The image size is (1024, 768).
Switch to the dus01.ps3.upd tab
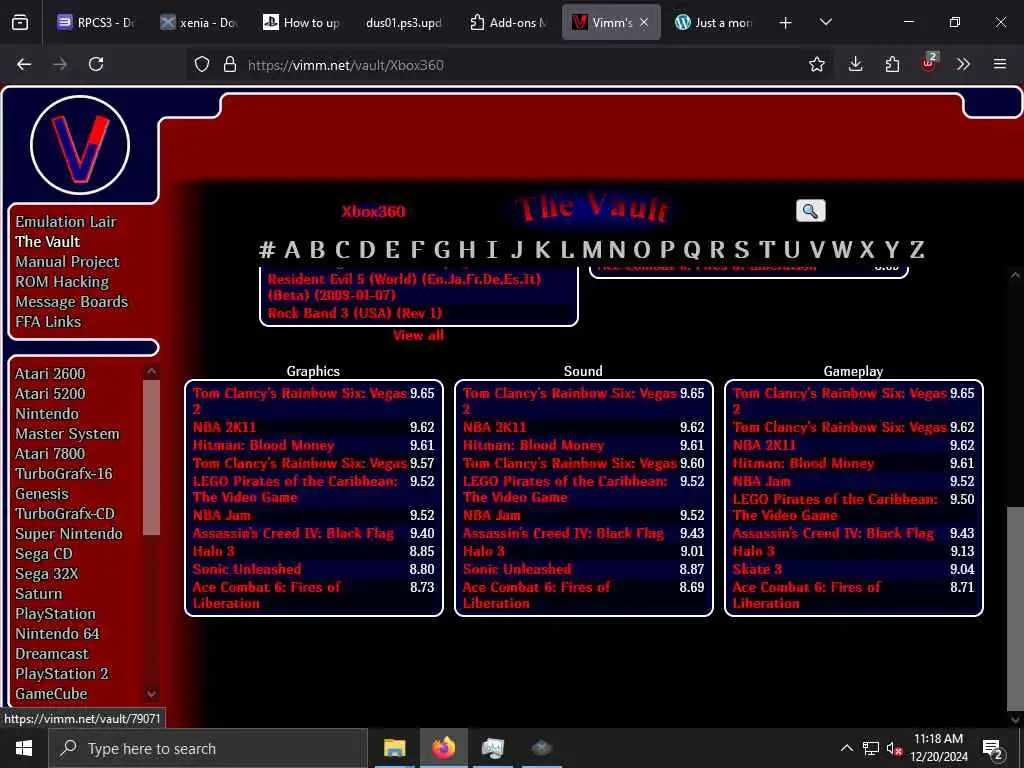point(404,23)
